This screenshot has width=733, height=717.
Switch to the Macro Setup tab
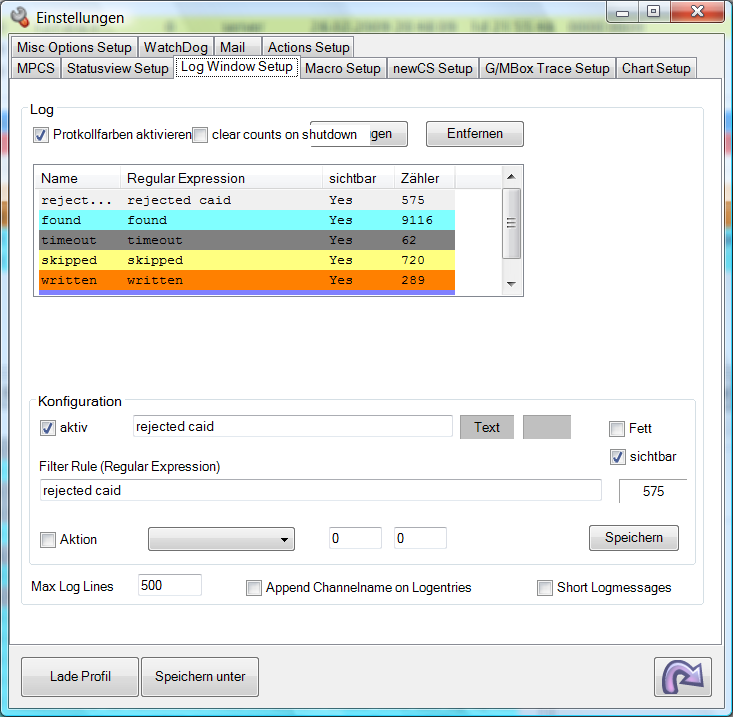tap(342, 68)
